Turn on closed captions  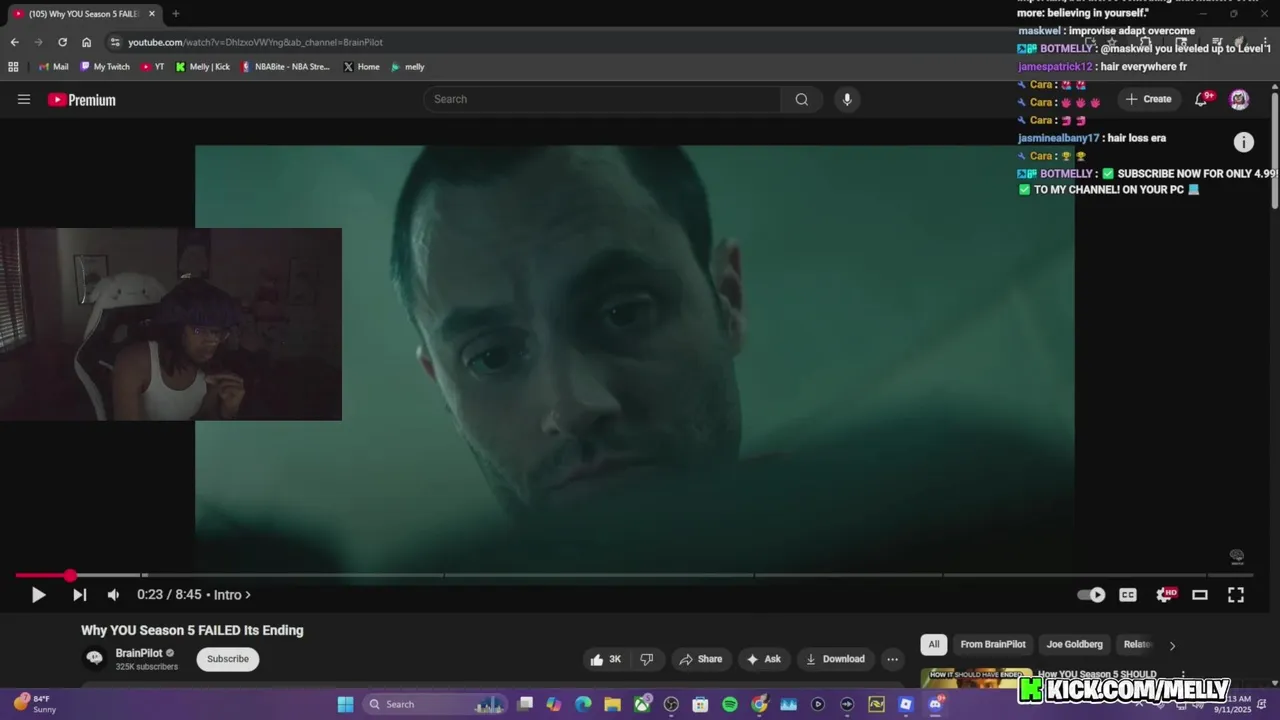tap(1128, 595)
